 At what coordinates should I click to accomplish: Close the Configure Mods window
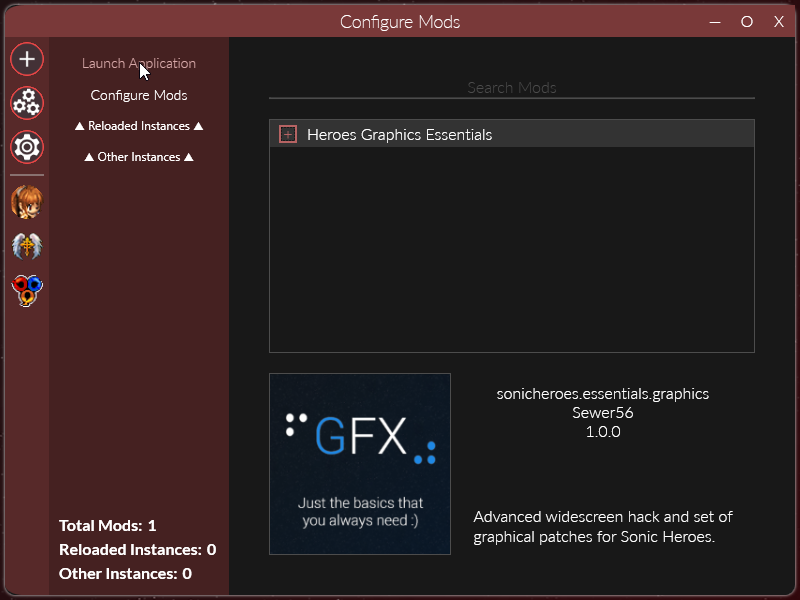coord(779,22)
